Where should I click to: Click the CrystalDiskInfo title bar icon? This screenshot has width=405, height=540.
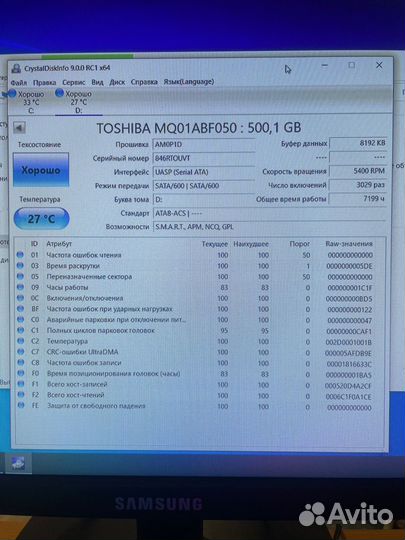coord(15,68)
